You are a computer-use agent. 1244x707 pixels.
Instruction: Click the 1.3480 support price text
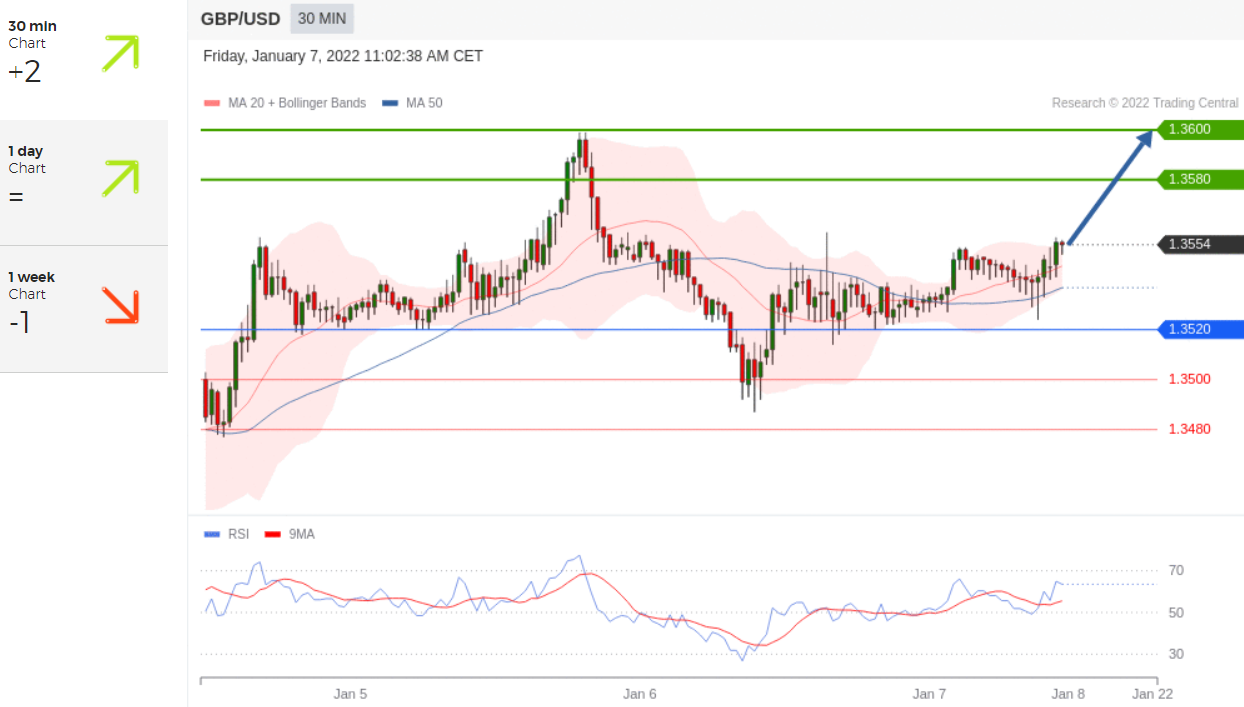(1189, 429)
